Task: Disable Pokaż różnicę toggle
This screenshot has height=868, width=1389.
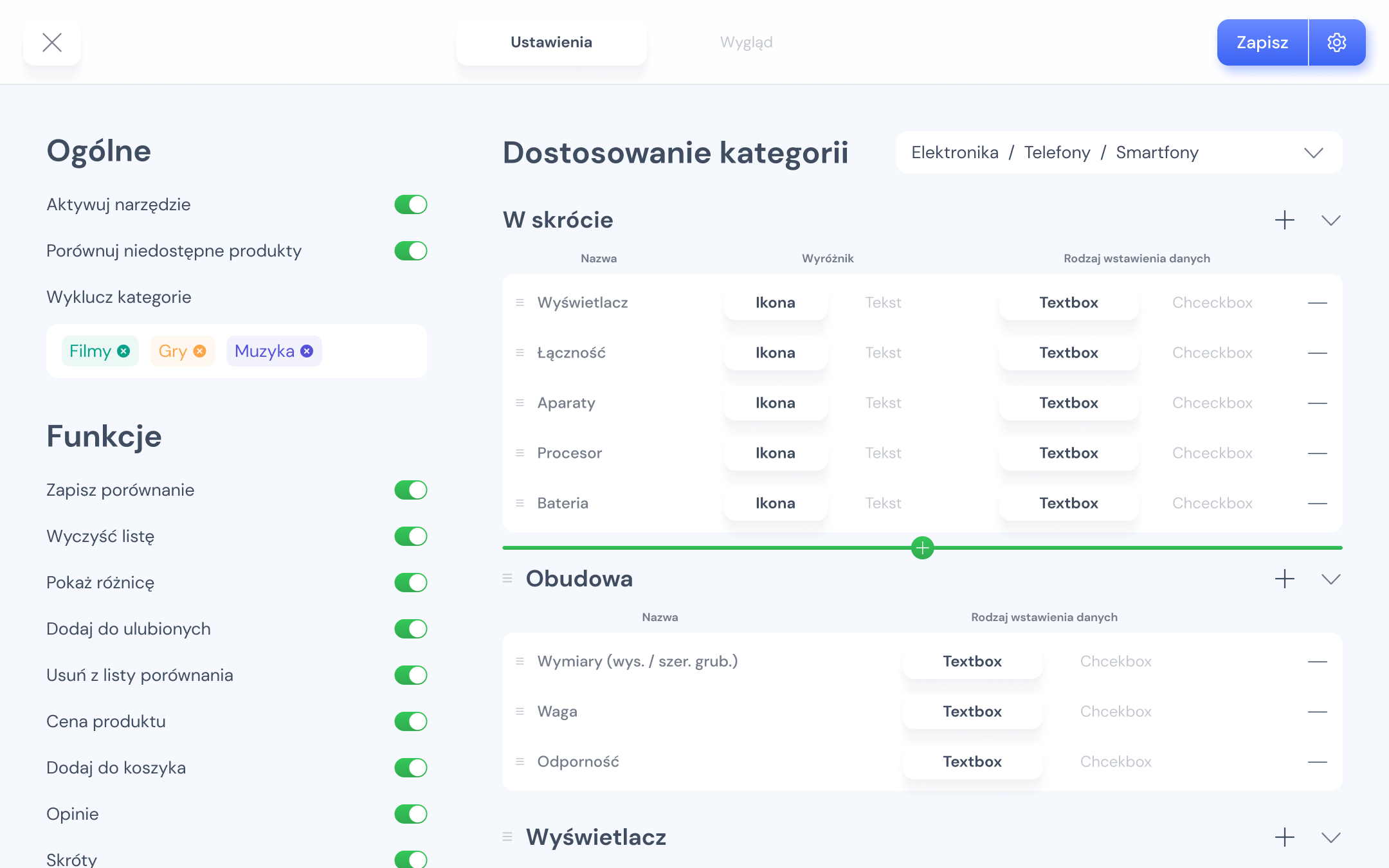Action: 410,583
